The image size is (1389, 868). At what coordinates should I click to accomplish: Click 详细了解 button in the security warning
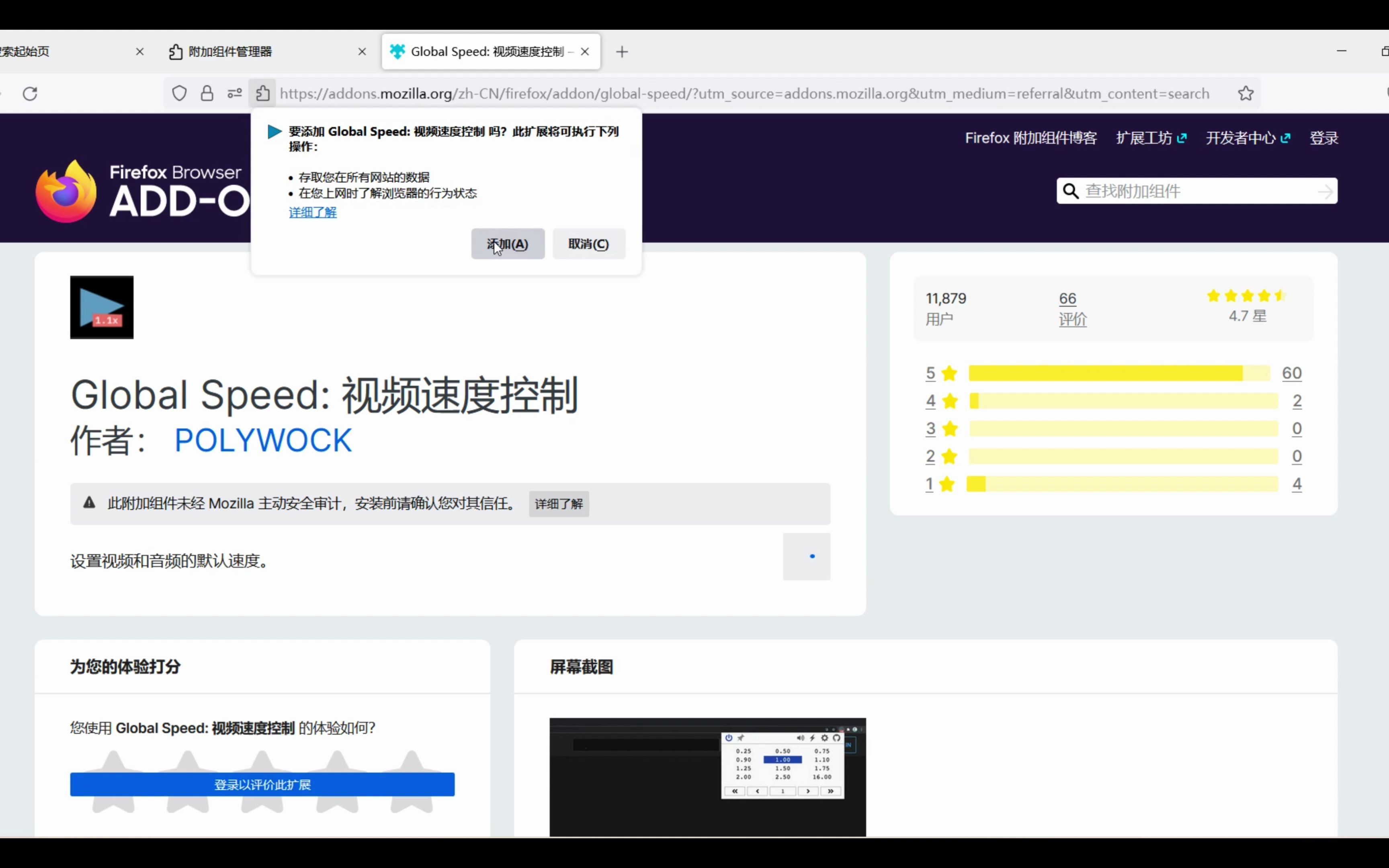pyautogui.click(x=559, y=504)
